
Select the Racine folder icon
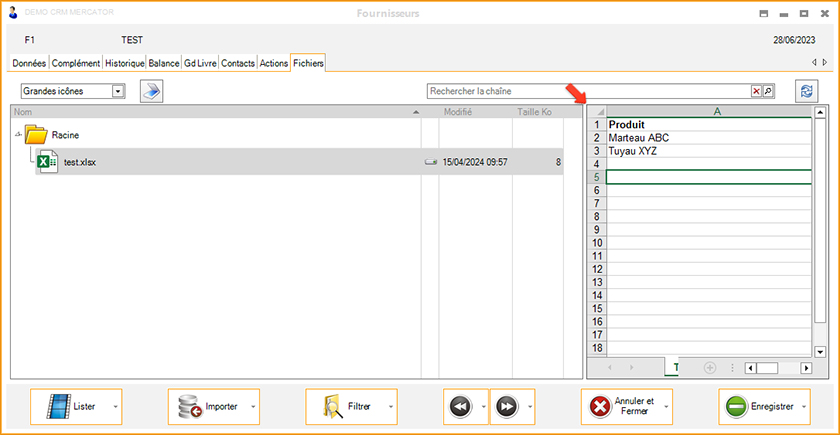[x=36, y=134]
